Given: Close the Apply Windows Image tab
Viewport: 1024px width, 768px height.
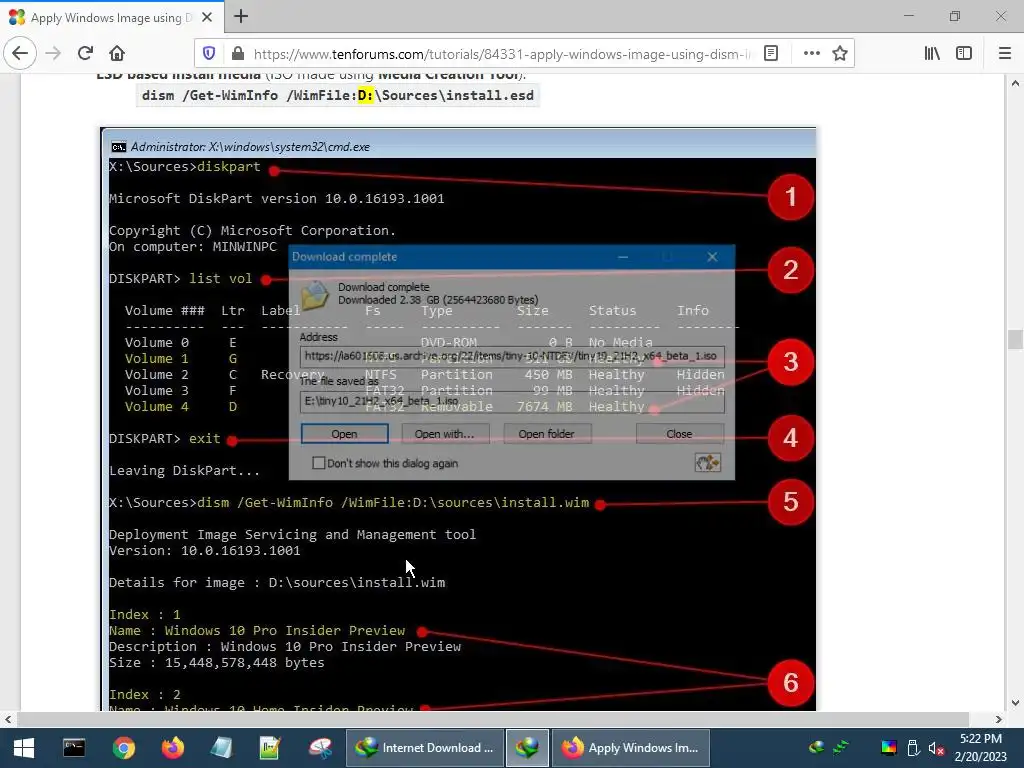Looking at the screenshot, I should (207, 17).
